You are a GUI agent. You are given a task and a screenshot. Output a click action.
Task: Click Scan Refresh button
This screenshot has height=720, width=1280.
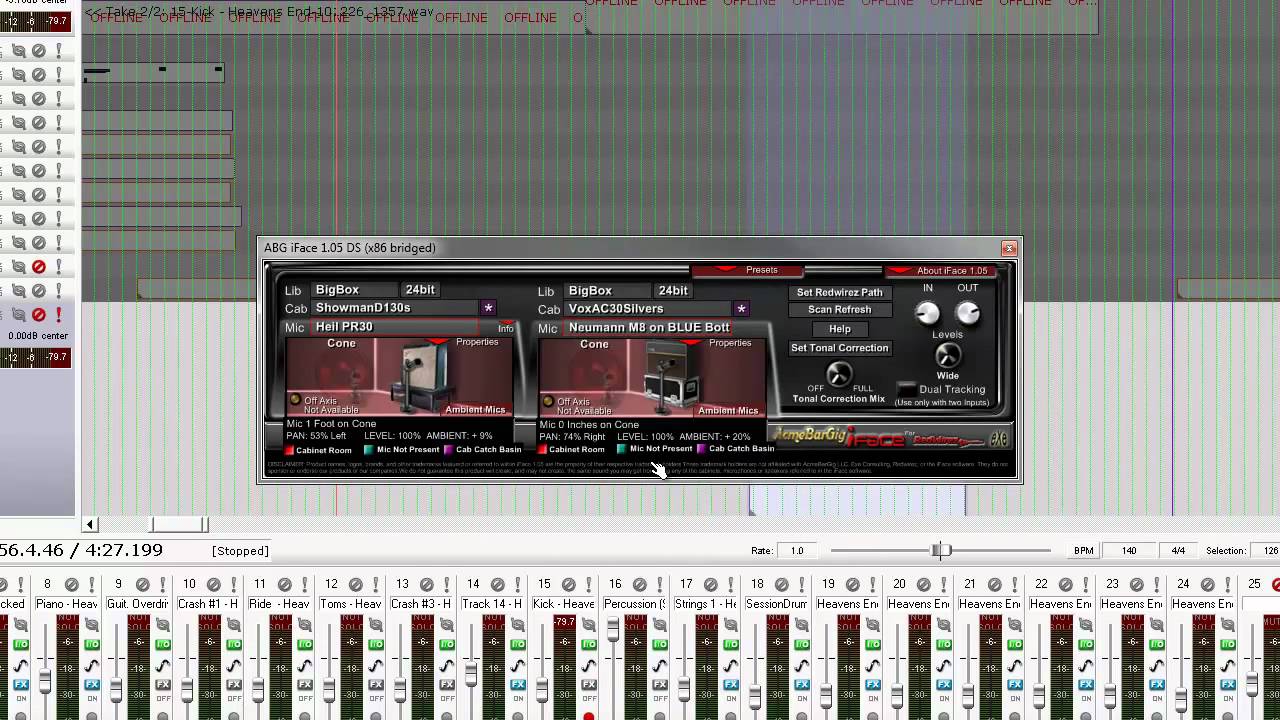pos(840,310)
